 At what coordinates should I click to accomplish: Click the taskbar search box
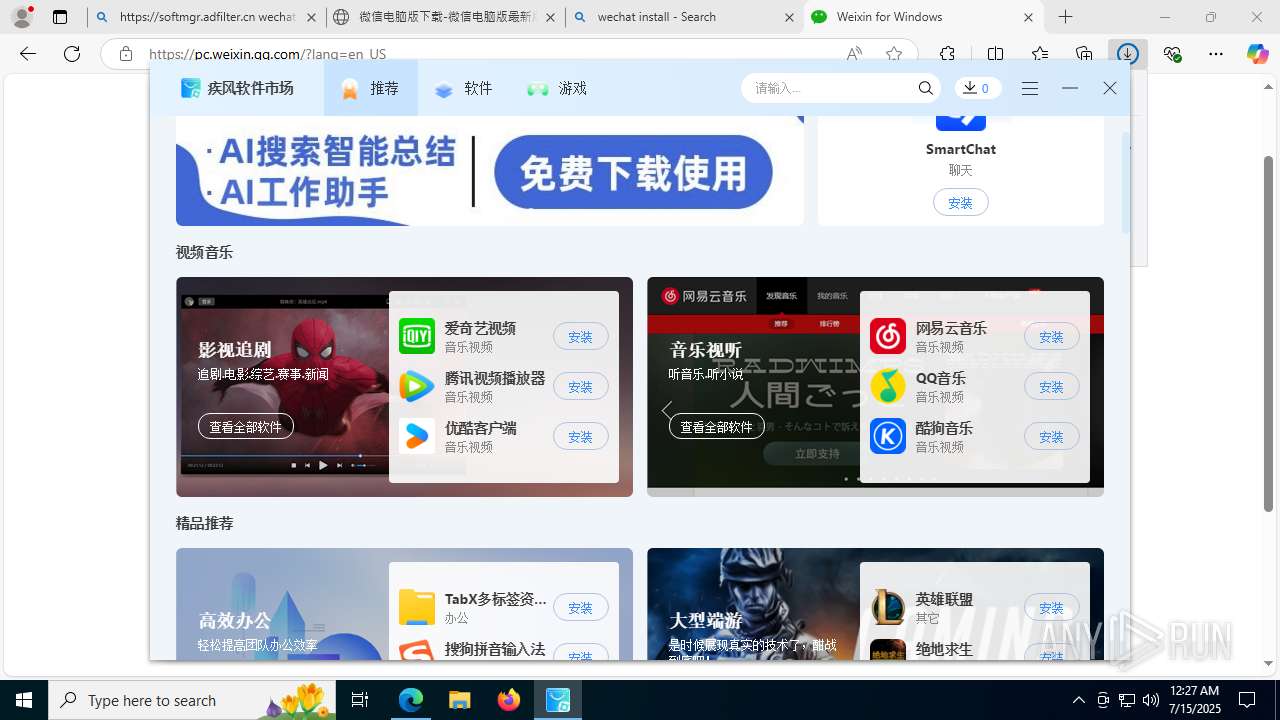pos(193,700)
